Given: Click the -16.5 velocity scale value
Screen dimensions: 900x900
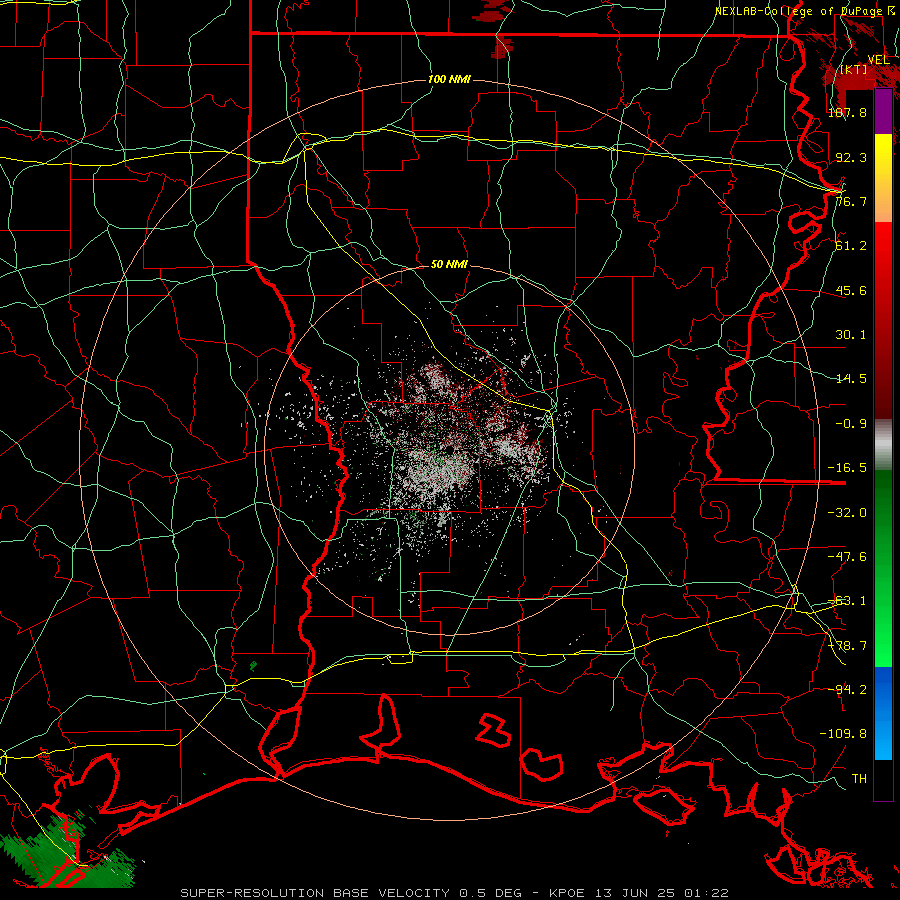Looking at the screenshot, I should tap(847, 468).
